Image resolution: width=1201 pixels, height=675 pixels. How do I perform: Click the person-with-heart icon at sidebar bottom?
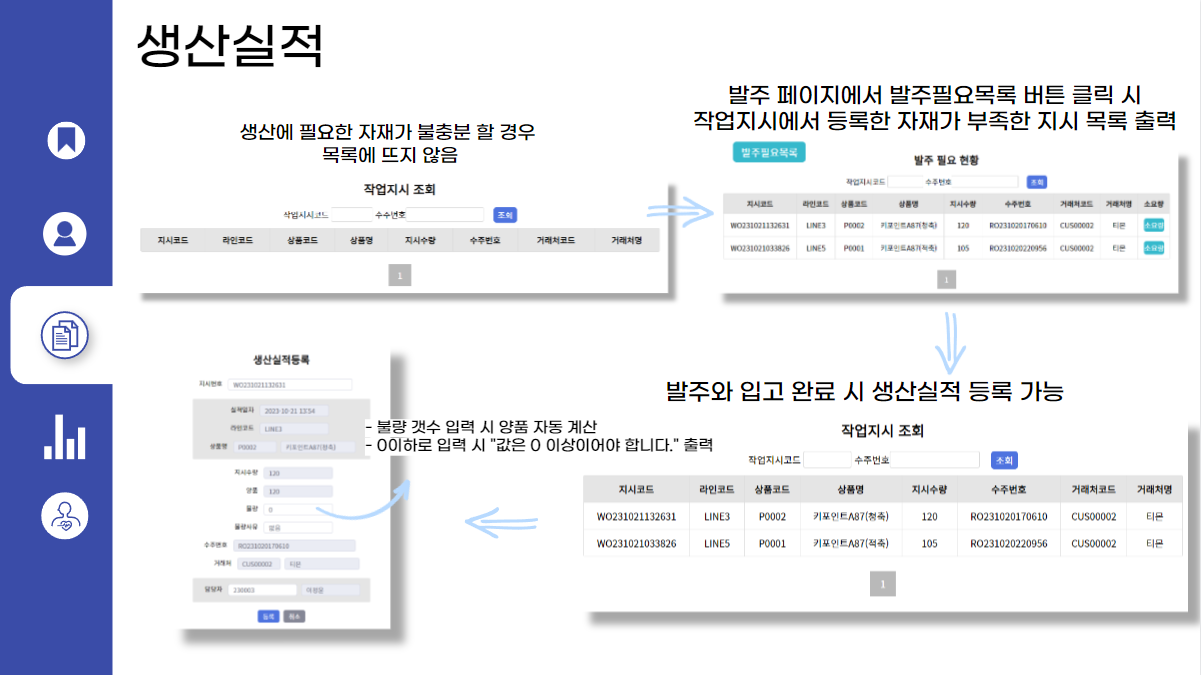63,516
